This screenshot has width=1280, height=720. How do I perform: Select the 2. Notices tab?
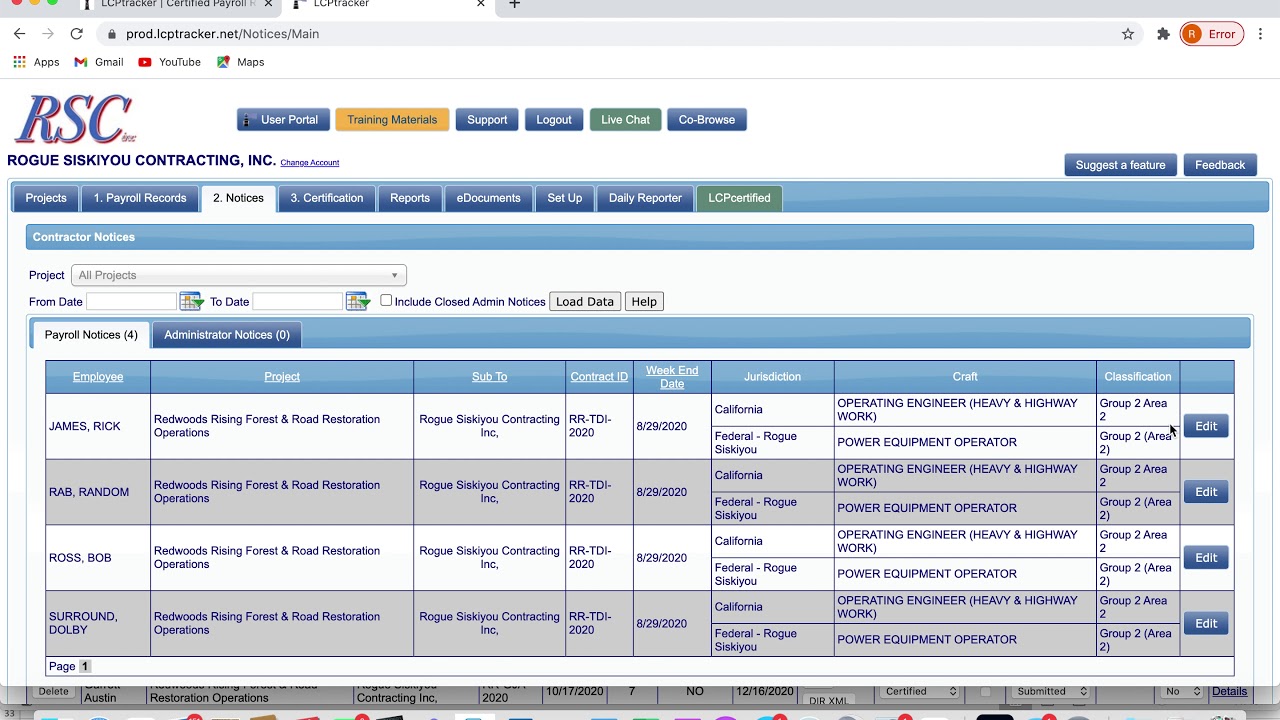pos(238,198)
